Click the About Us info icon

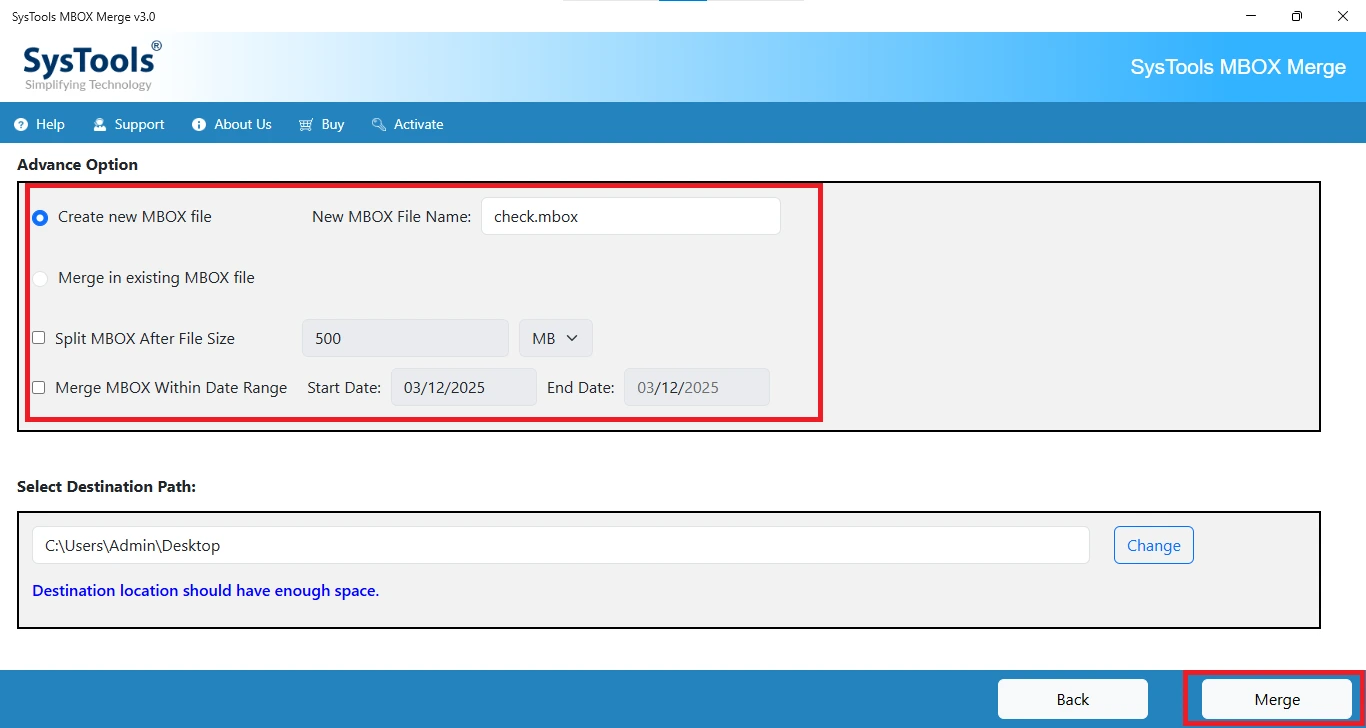click(198, 125)
